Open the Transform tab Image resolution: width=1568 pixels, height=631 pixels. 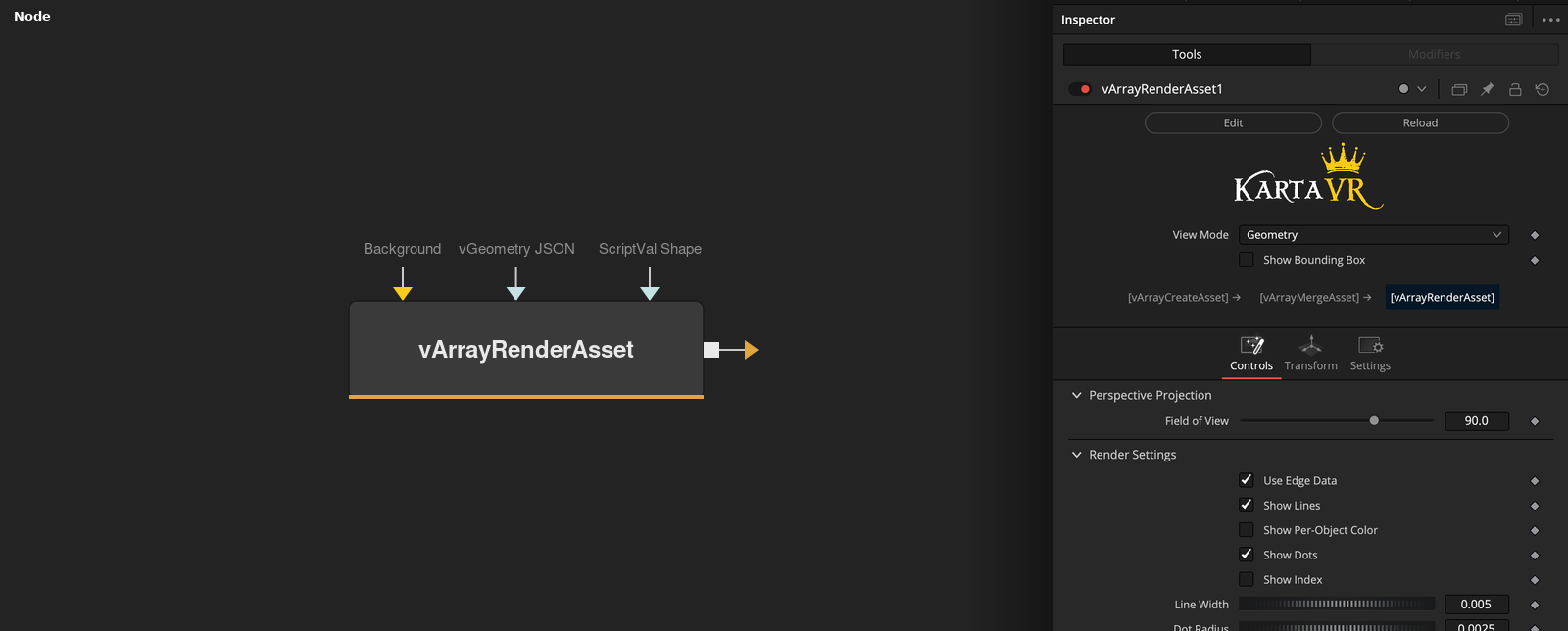[1310, 355]
